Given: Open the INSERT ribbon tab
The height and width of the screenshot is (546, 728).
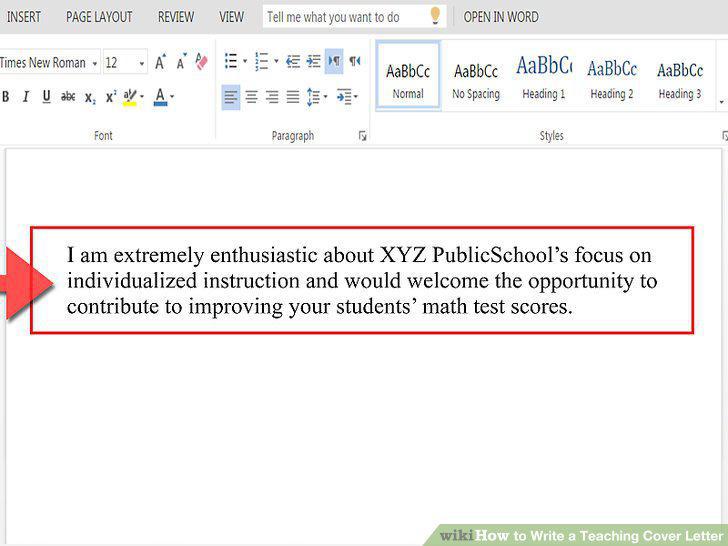Looking at the screenshot, I should (24, 17).
